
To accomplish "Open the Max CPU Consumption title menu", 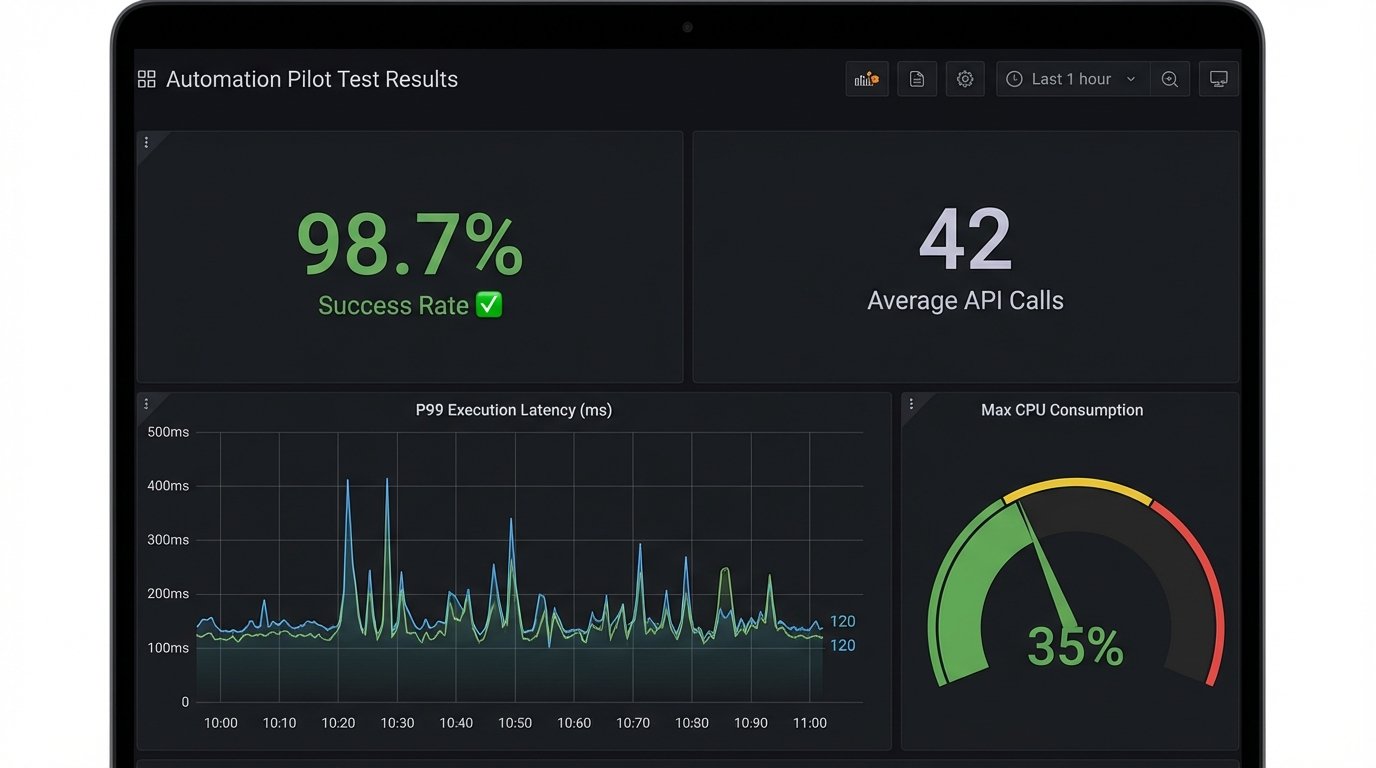I will [1061, 409].
